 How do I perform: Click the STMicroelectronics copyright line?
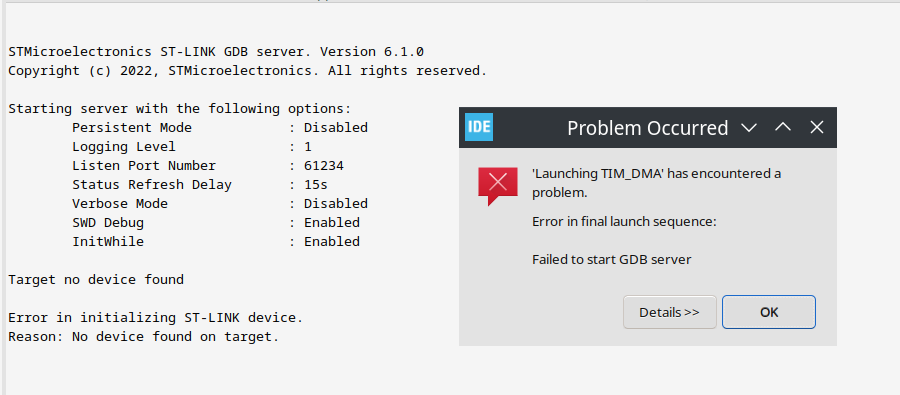pyautogui.click(x=247, y=71)
